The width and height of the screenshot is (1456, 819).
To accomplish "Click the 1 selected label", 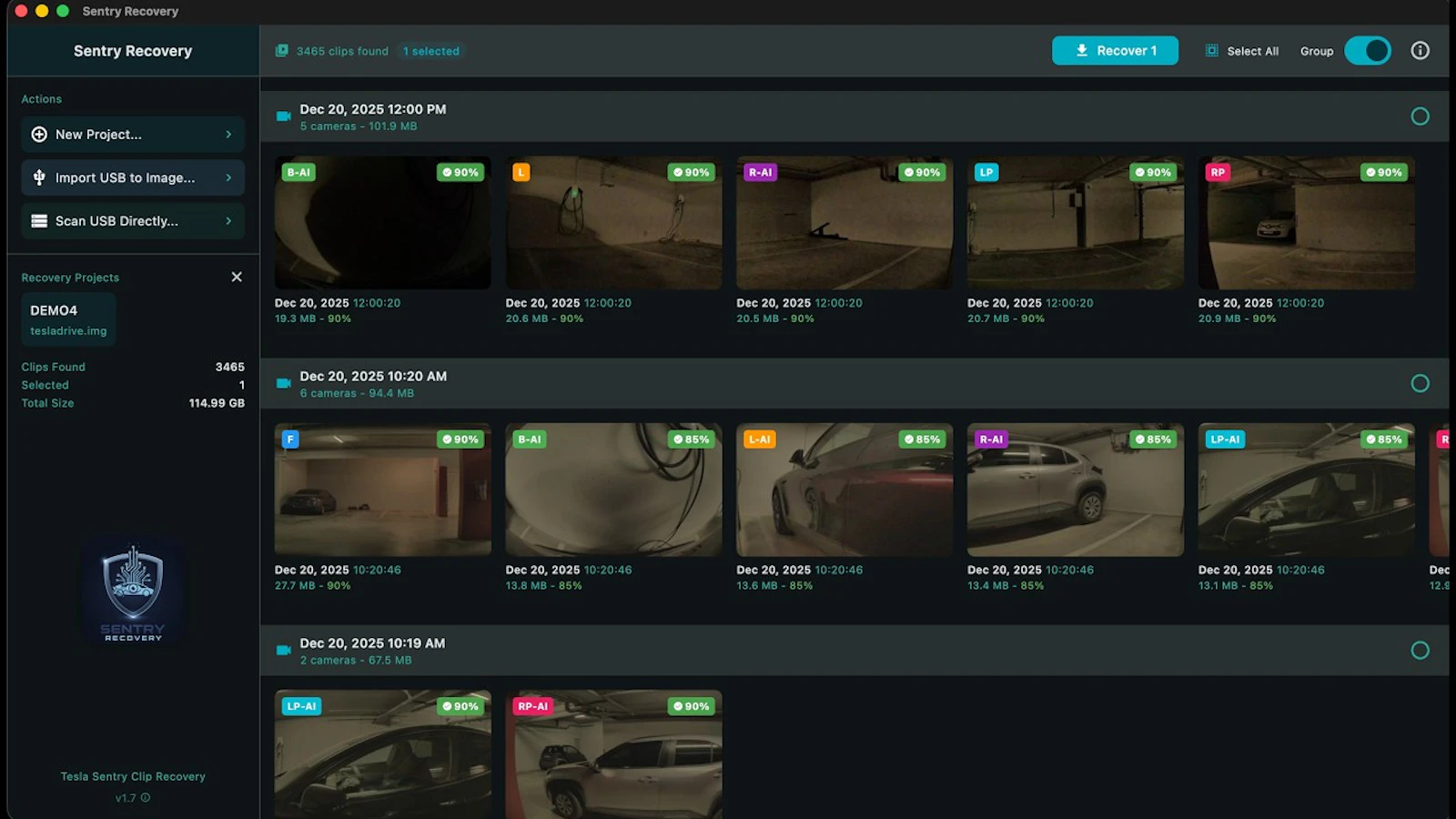I will pyautogui.click(x=431, y=51).
